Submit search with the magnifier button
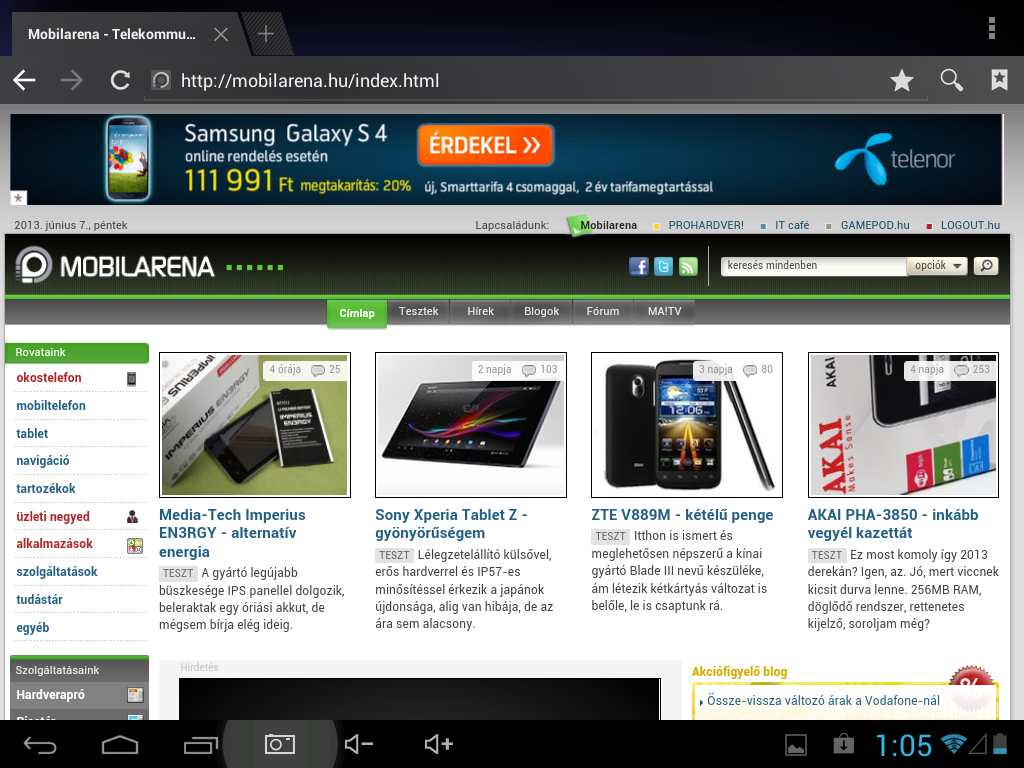Screen dimensions: 1024x768 coord(986,266)
